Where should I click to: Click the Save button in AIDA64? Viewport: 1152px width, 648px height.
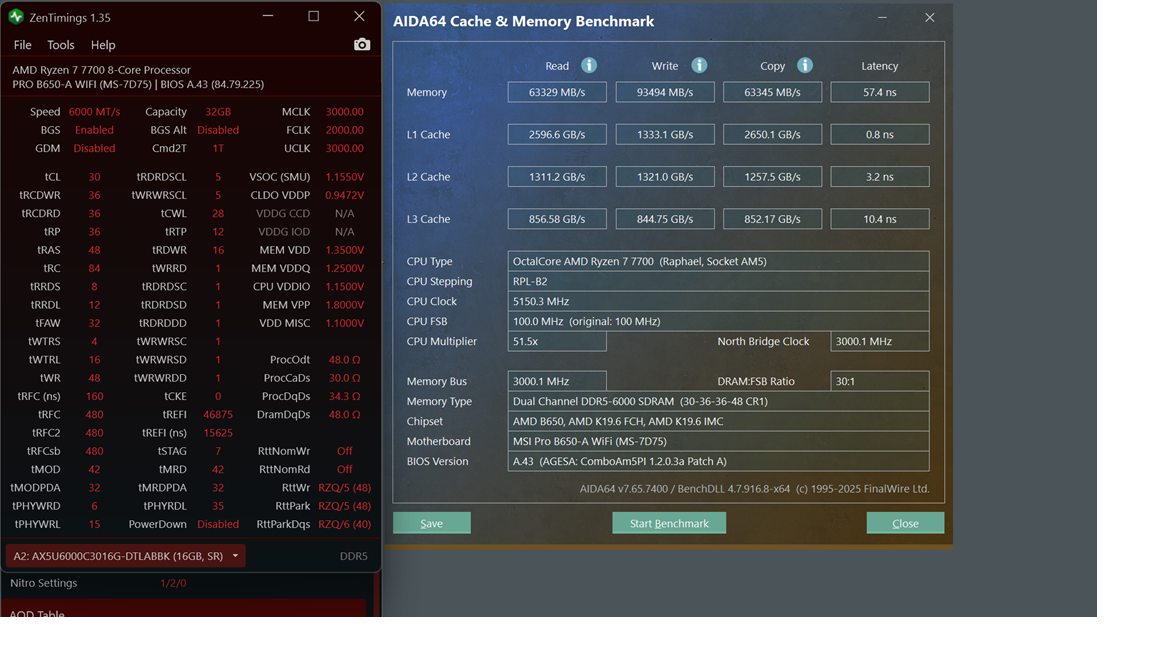pos(432,523)
